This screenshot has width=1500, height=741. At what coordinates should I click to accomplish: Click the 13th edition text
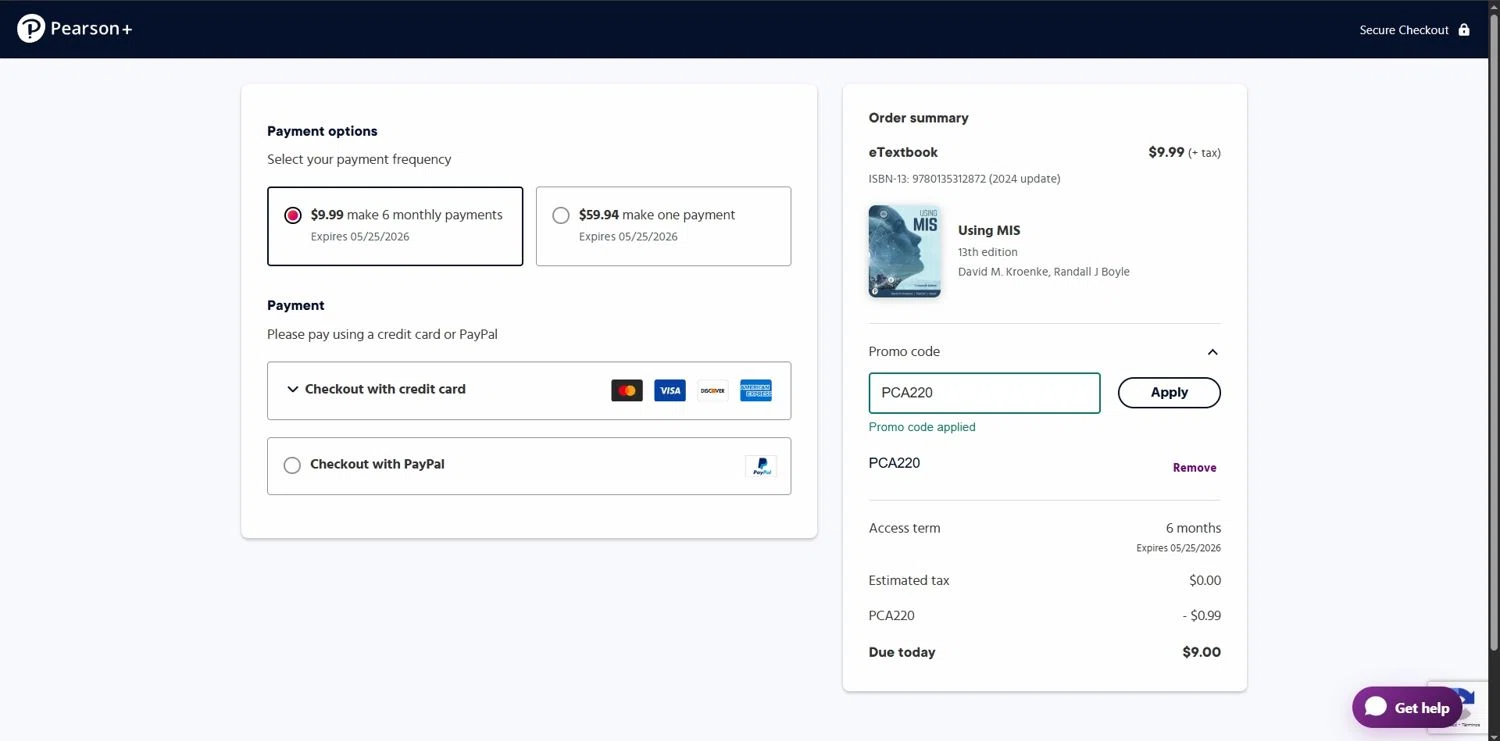(988, 252)
